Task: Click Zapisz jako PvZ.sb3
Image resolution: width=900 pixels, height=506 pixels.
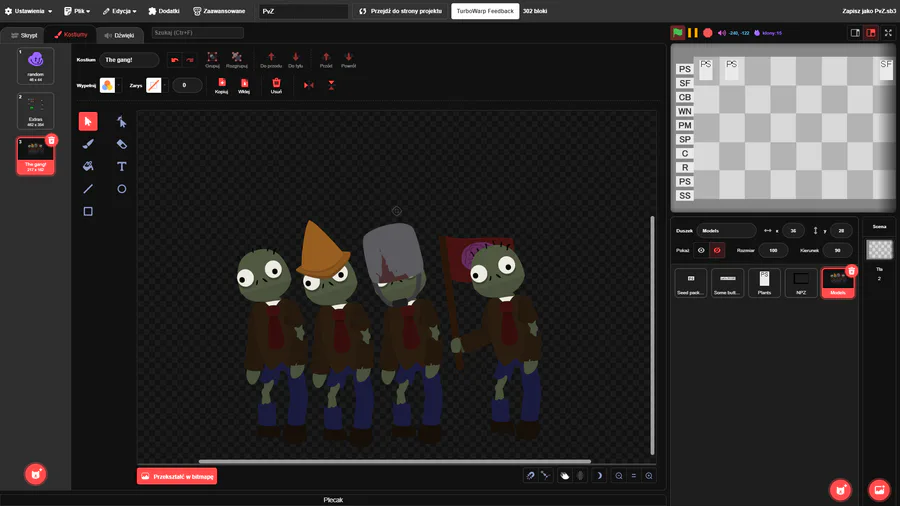Action: click(869, 11)
